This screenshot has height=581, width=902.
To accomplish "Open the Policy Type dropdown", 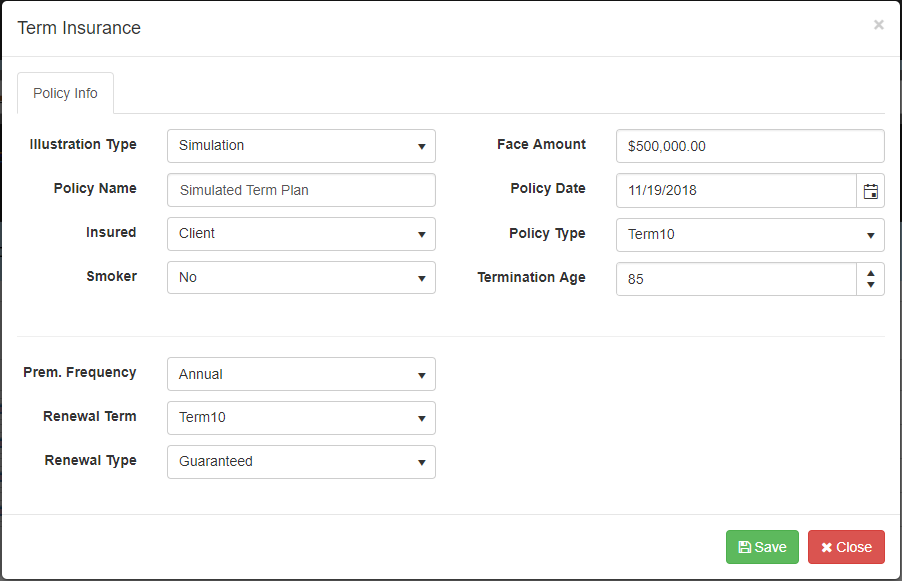I will tap(750, 234).
